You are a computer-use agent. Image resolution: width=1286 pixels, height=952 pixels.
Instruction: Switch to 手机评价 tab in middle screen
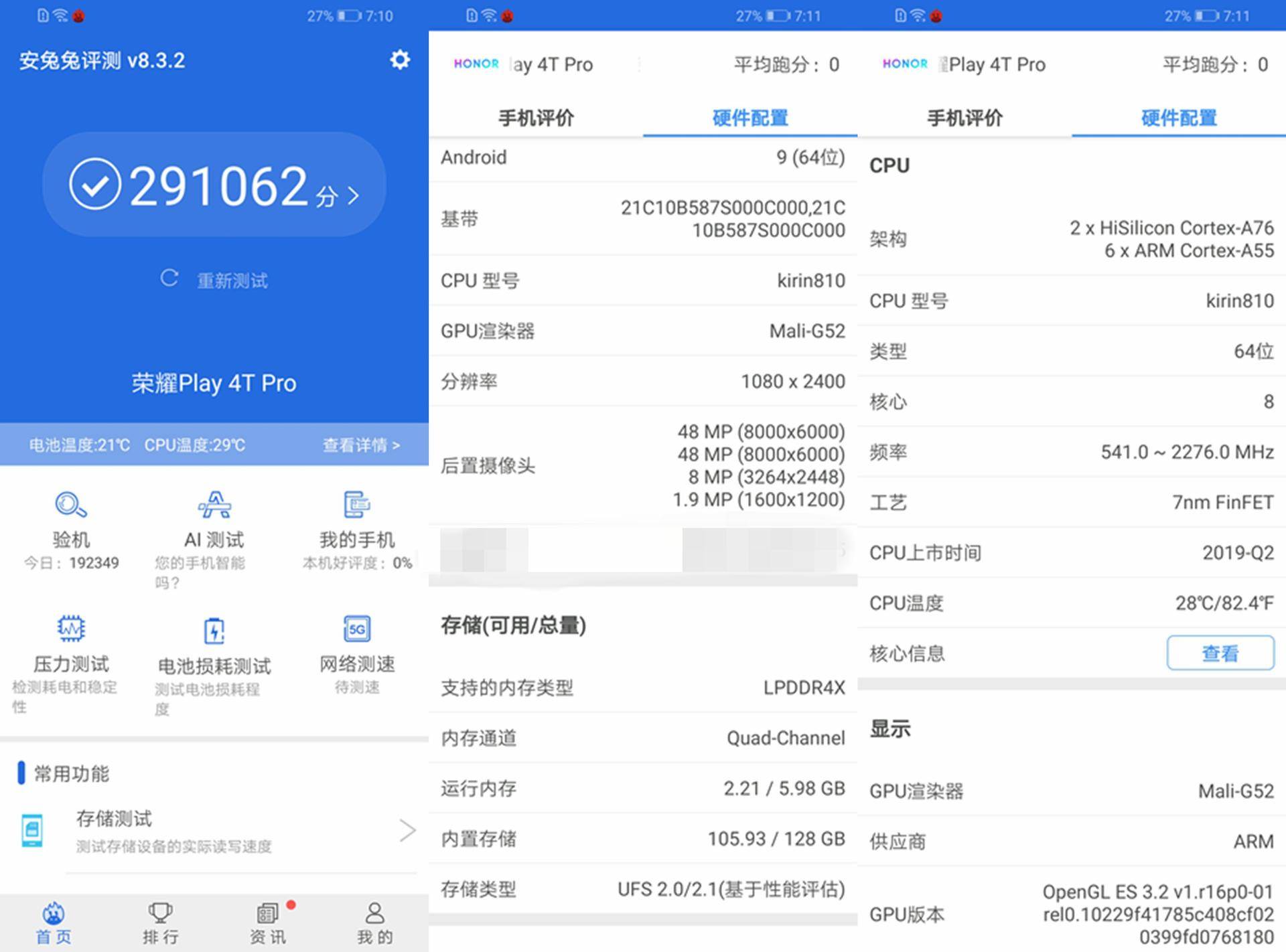pos(536,118)
